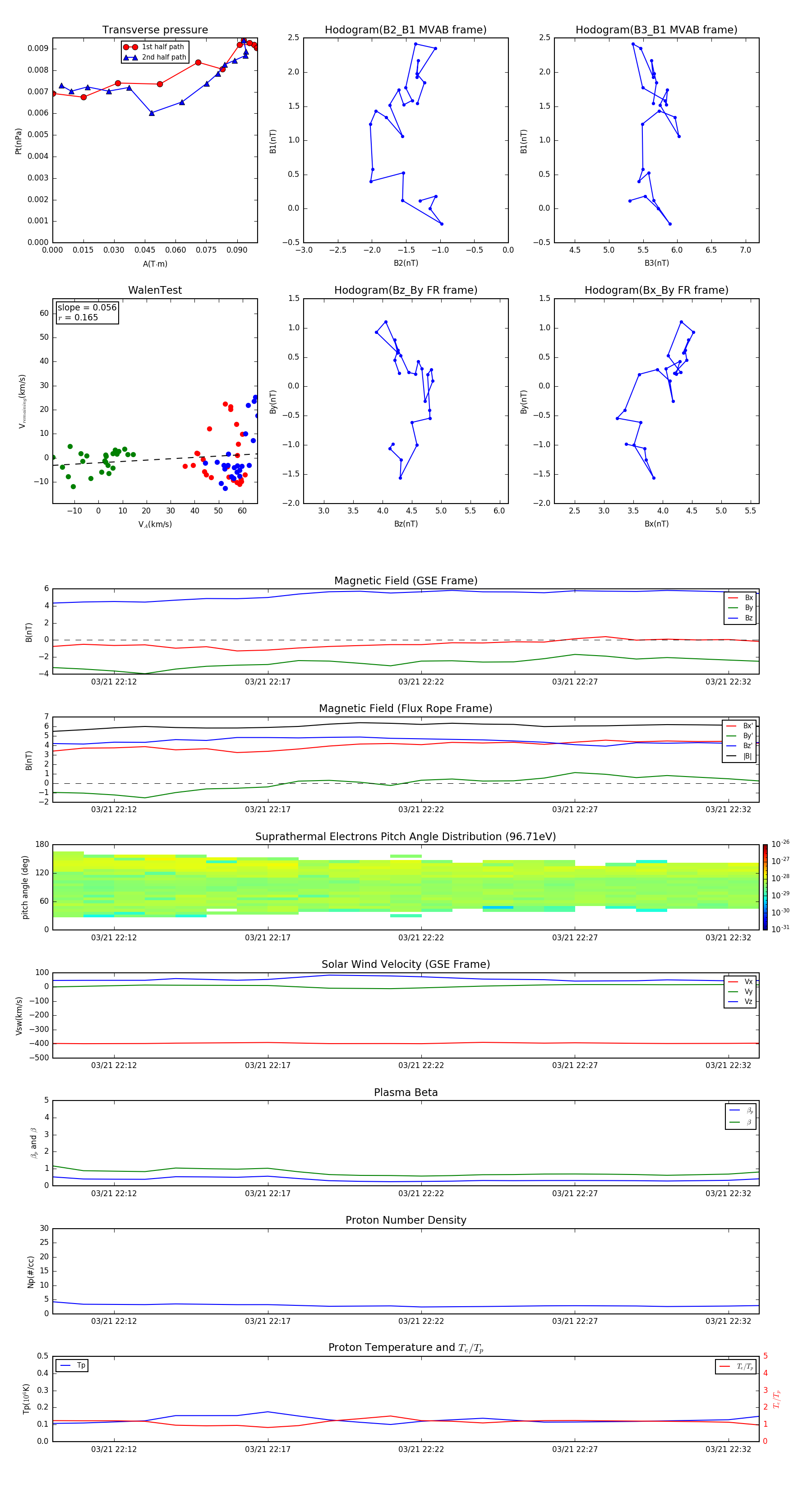Click the Bz(nT) x-axis label
Screen dimensions: 812x1489
(x=406, y=524)
